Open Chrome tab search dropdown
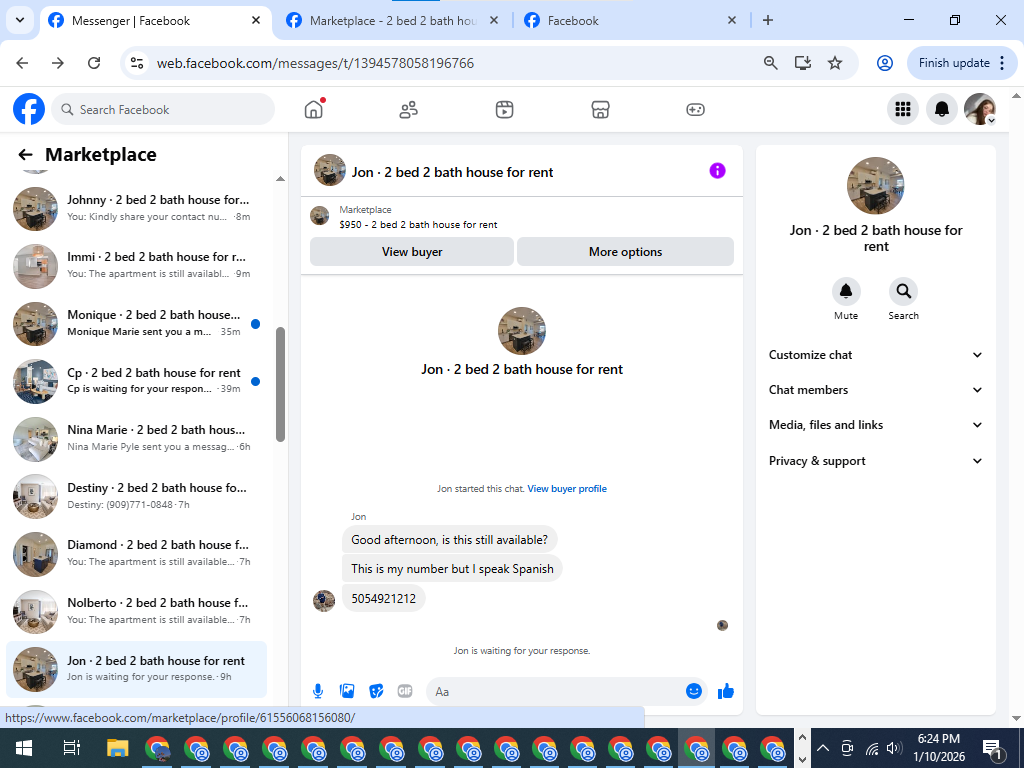The width and height of the screenshot is (1024, 768). (20, 20)
